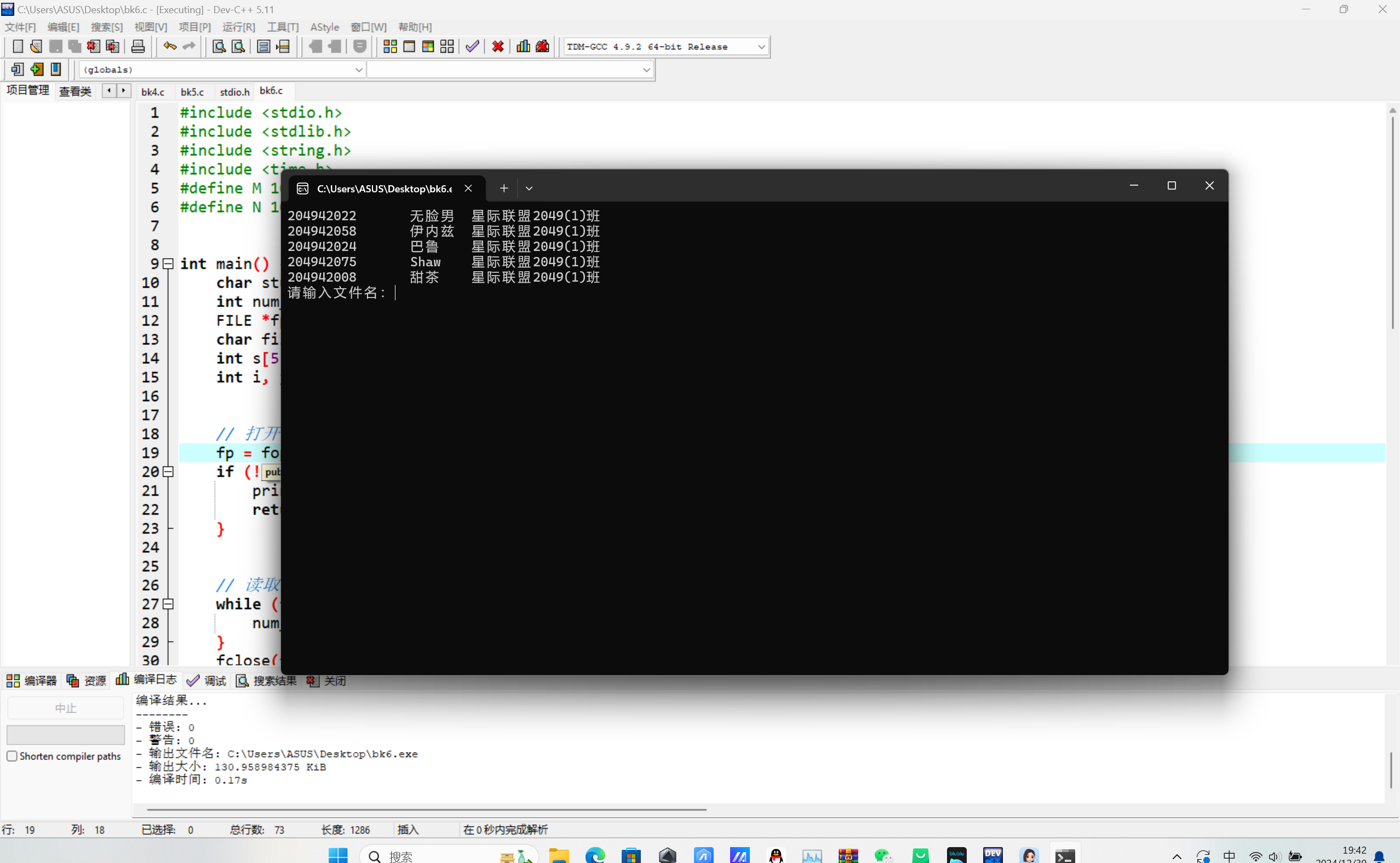Open the profile analysis bar chart icon
Viewport: 1400px width, 863px height.
click(x=523, y=47)
